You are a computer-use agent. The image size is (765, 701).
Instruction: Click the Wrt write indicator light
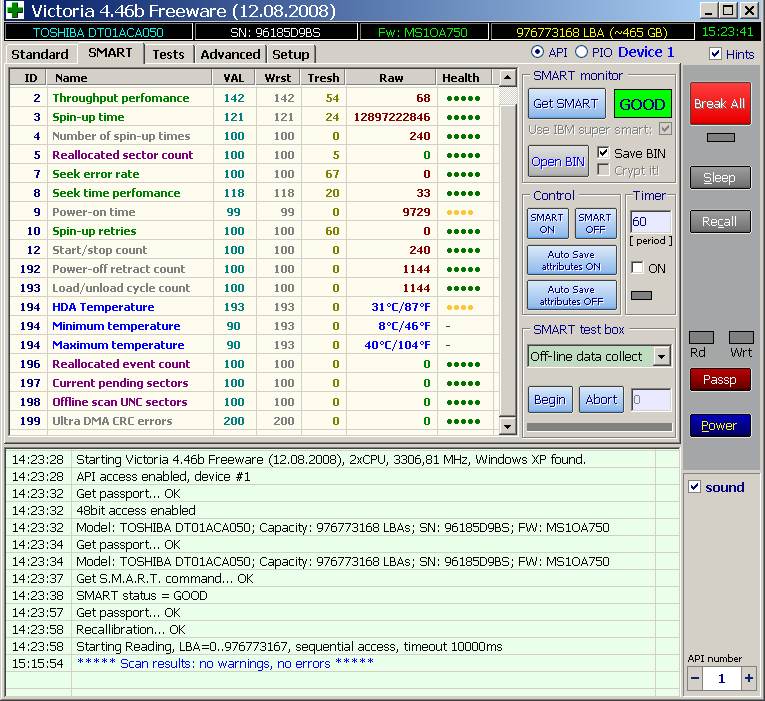[741, 337]
